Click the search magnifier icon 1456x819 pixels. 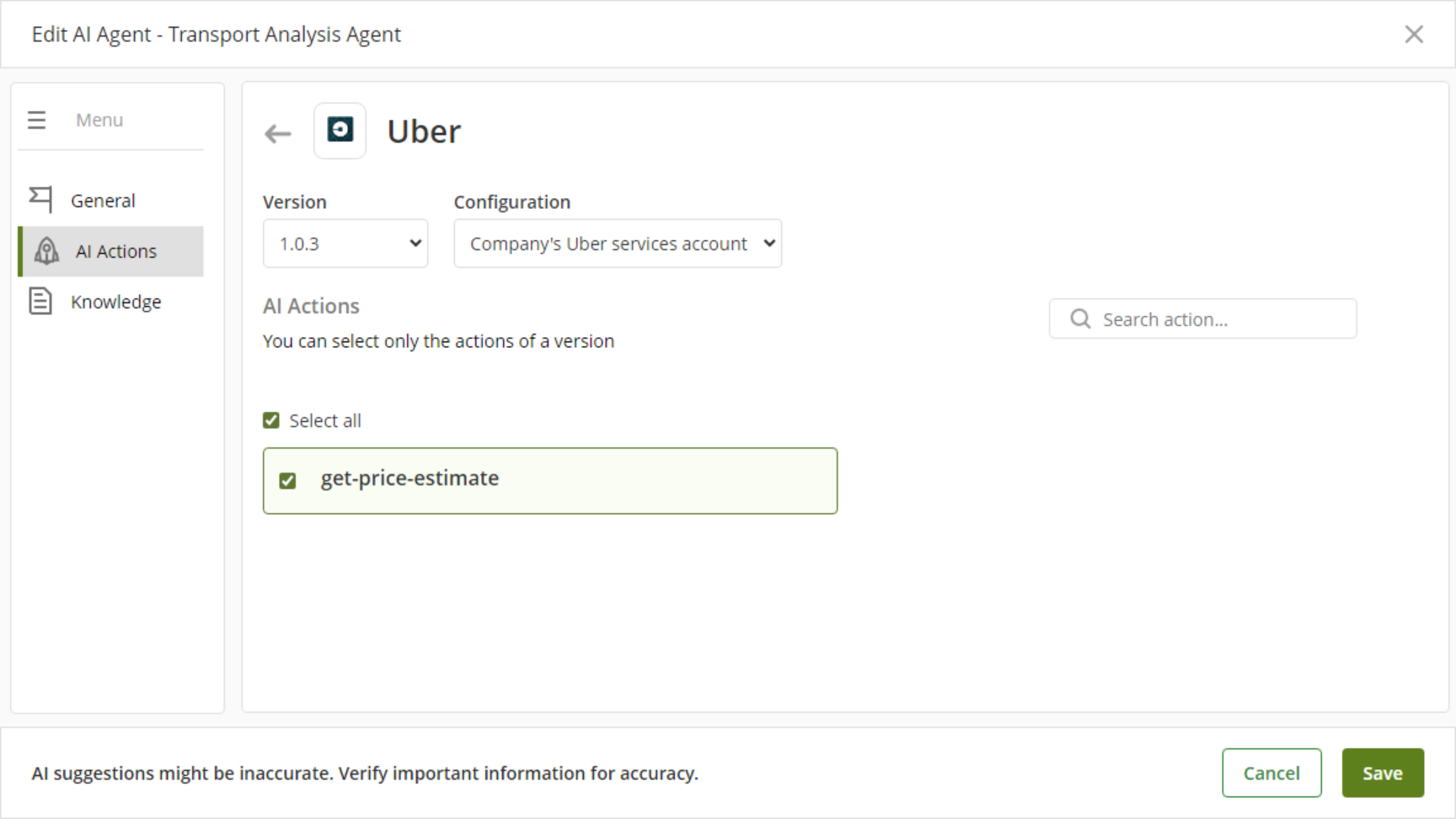[1080, 318]
